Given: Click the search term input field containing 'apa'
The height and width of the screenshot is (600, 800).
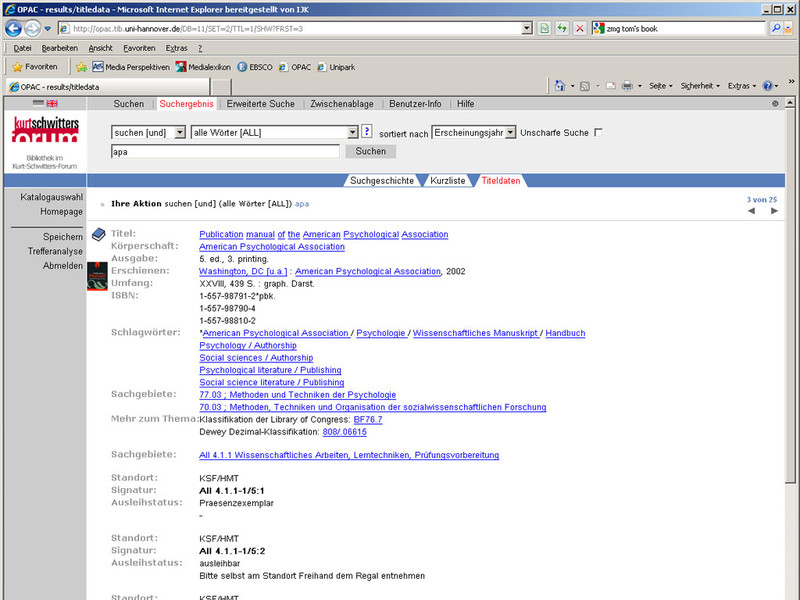Looking at the screenshot, I should 225,152.
